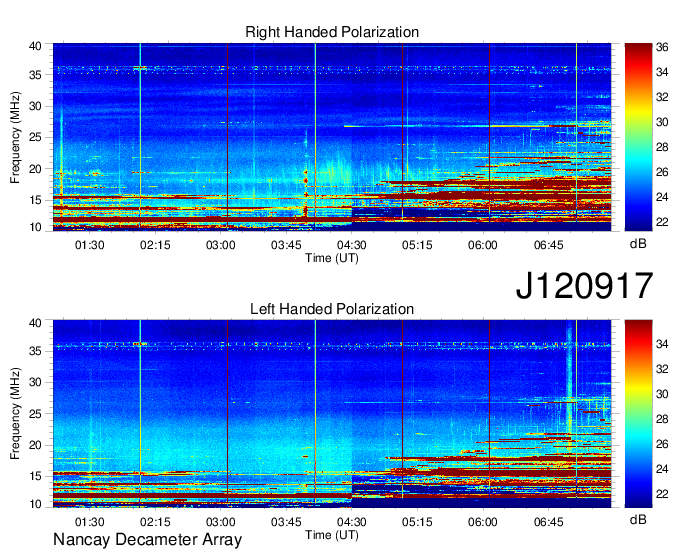680x552 pixels.
Task: Click the "15" frequency tick of Left Handed plot
Action: [35, 477]
